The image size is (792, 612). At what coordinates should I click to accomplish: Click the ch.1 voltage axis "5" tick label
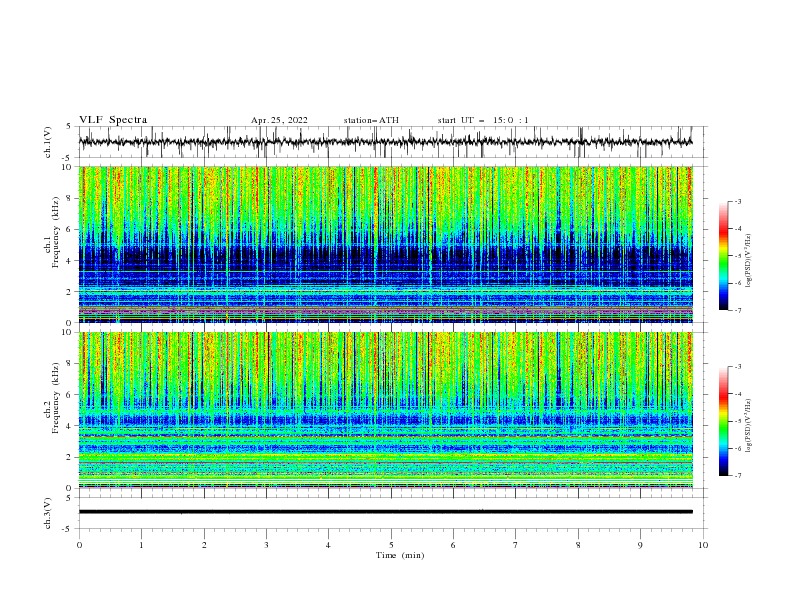coord(70,126)
